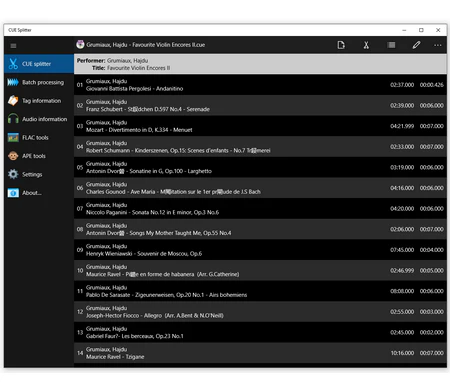This screenshot has width=450, height=390.
Task: Click track number 07
Action: tap(80, 209)
